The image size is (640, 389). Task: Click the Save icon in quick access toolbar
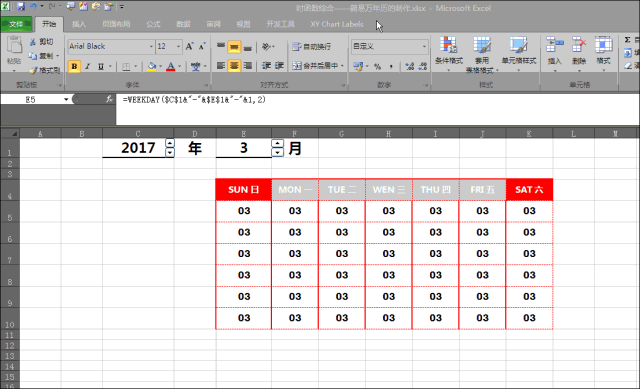coord(20,7)
